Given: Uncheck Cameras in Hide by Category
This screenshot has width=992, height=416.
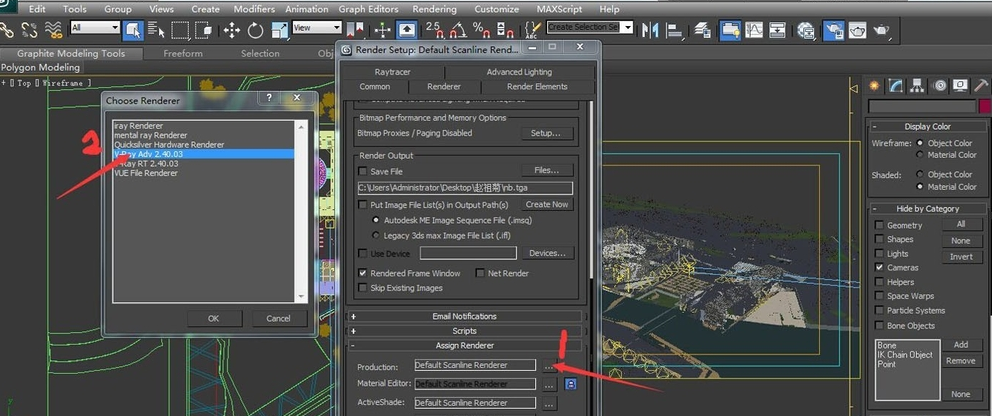Looking at the screenshot, I should click(x=879, y=267).
